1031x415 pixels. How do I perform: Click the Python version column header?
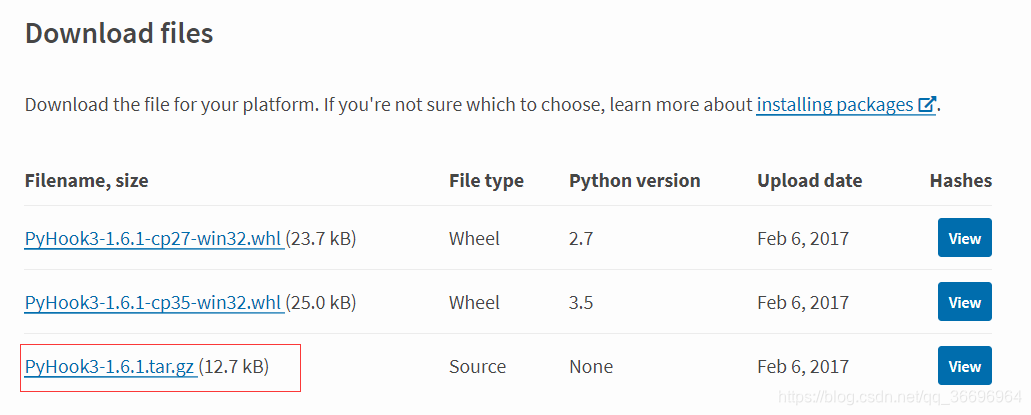[x=635, y=180]
